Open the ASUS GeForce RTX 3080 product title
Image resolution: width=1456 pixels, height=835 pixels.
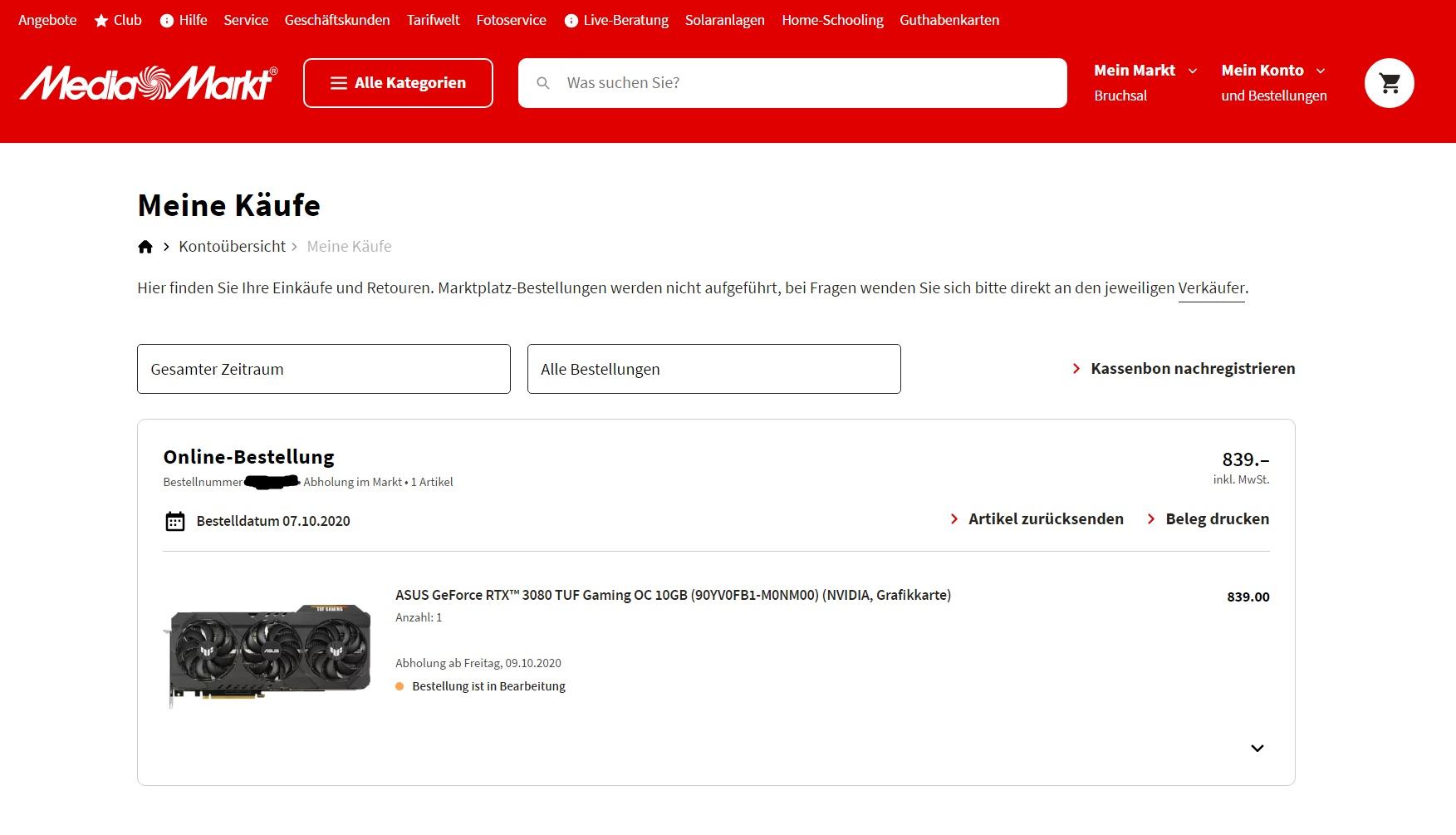tap(673, 595)
